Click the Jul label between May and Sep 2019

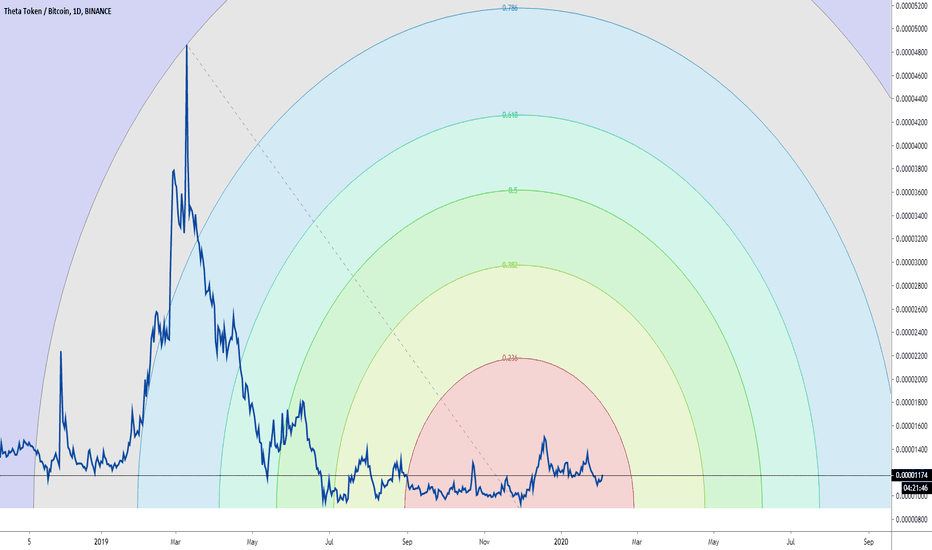[329, 542]
